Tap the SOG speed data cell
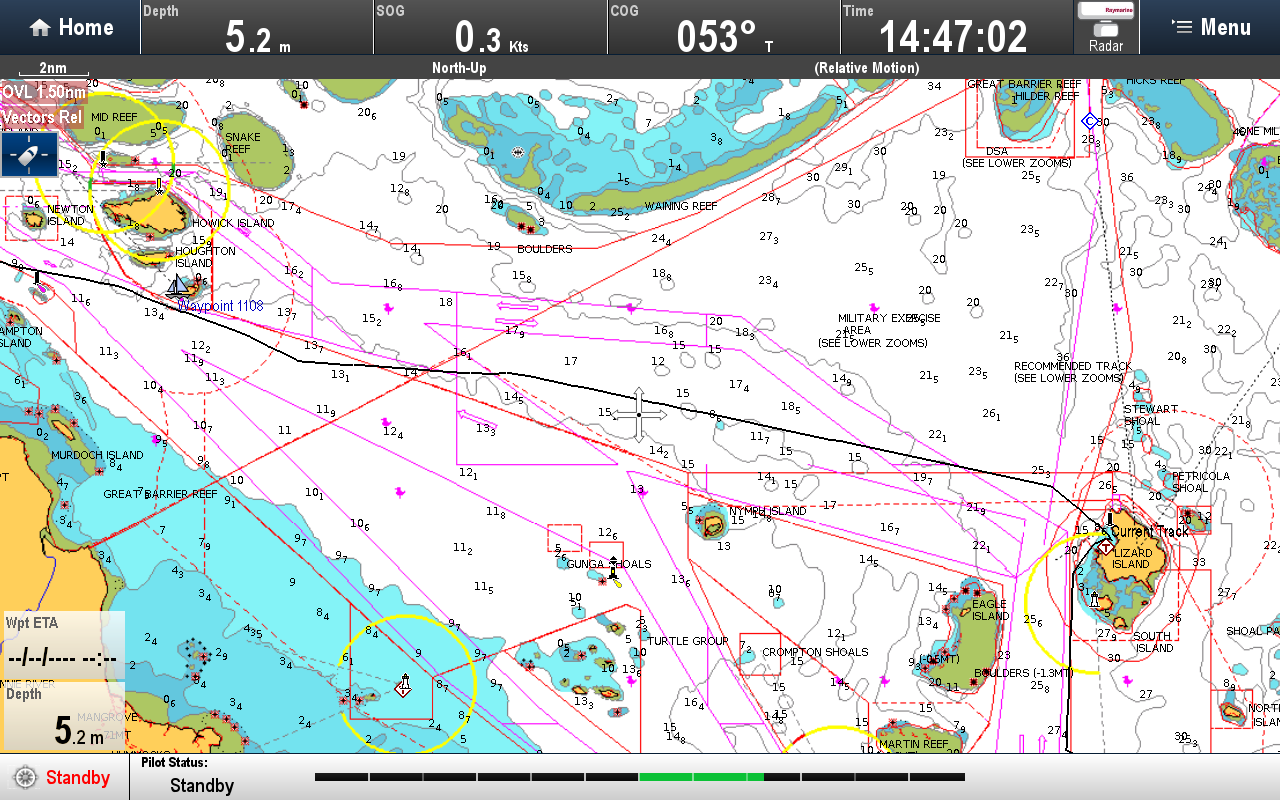 point(490,27)
